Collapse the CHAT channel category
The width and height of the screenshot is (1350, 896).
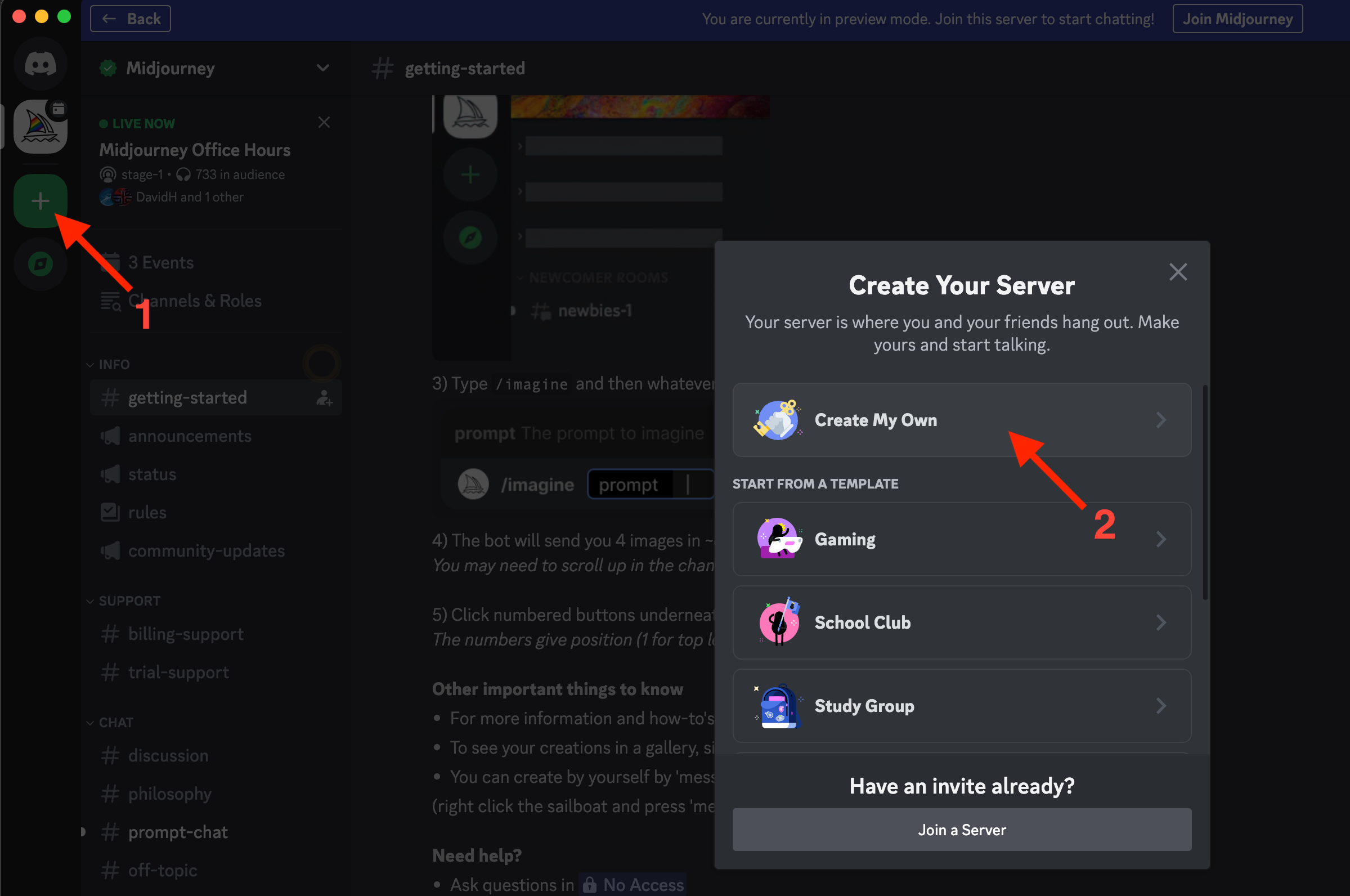pyautogui.click(x=115, y=722)
